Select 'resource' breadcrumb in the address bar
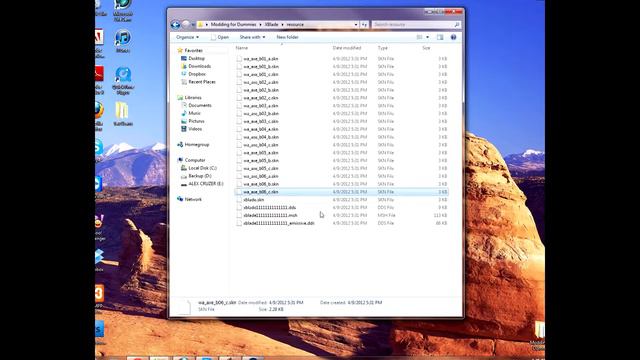The image size is (640, 360). pos(295,24)
